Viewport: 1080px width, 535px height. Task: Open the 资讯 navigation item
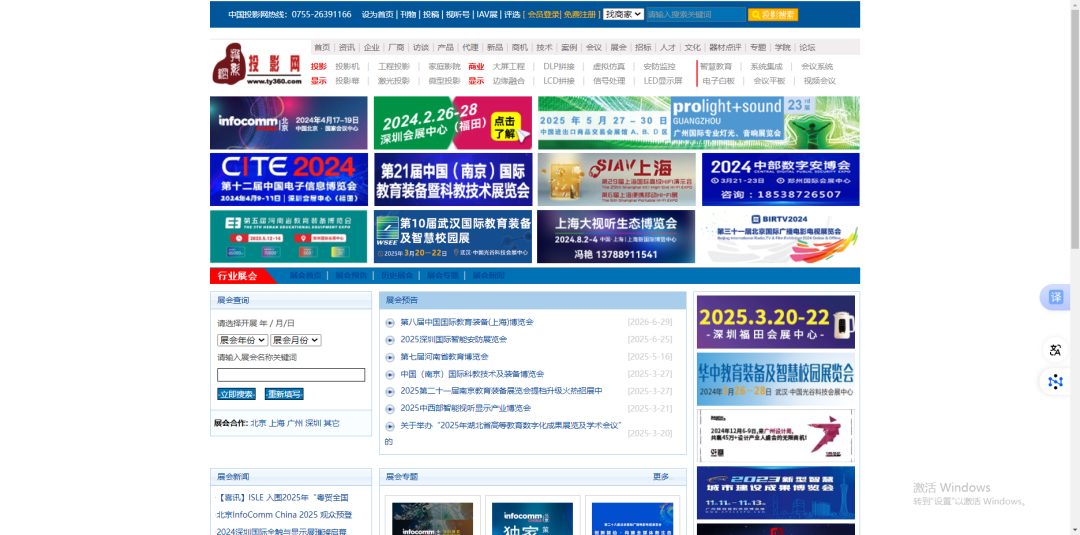(x=347, y=48)
